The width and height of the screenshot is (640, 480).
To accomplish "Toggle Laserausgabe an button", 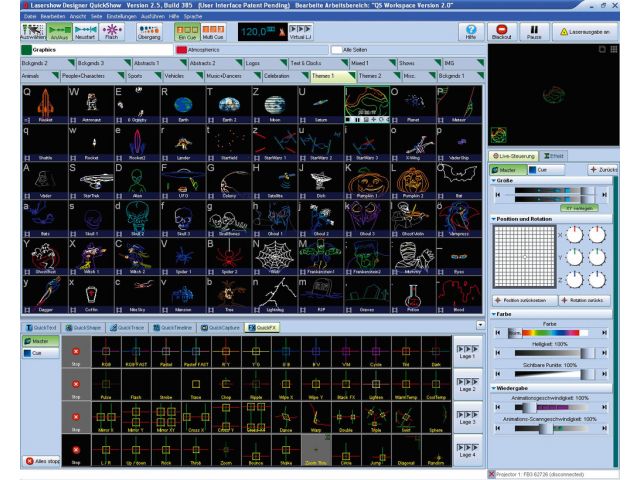I will 585,32.
